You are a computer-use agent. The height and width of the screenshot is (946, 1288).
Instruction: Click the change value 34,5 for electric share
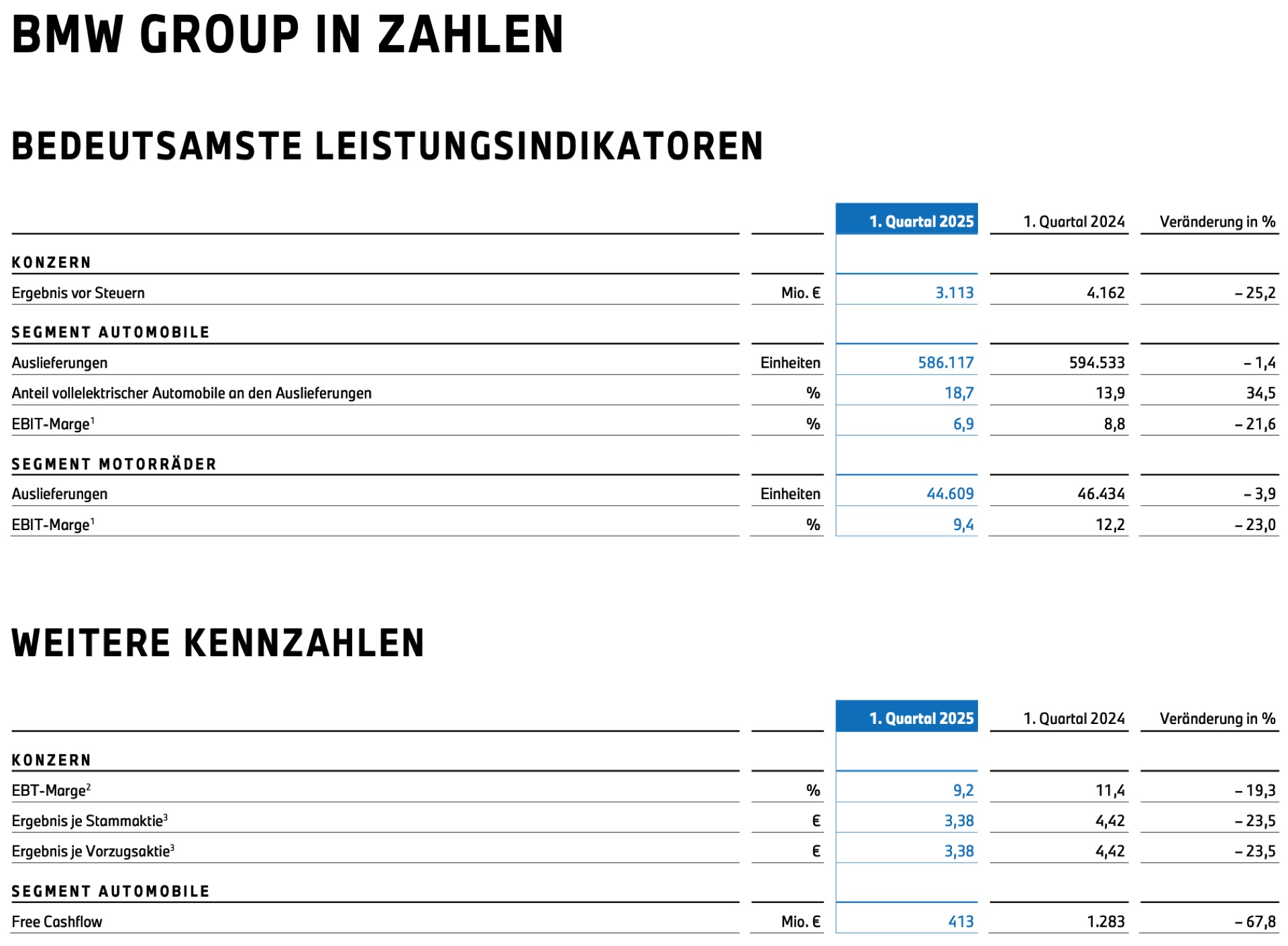coord(1260,393)
